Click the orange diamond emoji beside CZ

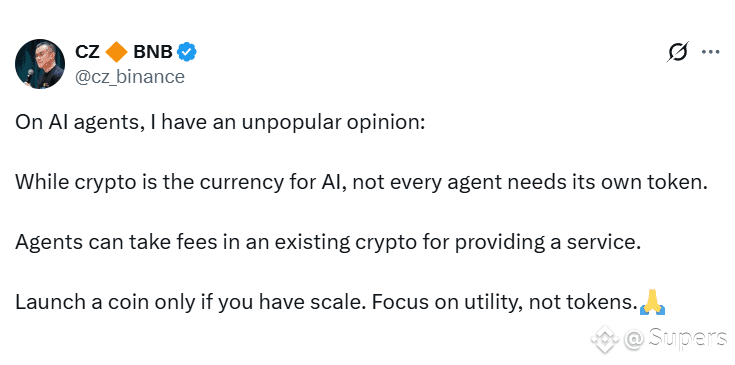pyautogui.click(x=116, y=52)
